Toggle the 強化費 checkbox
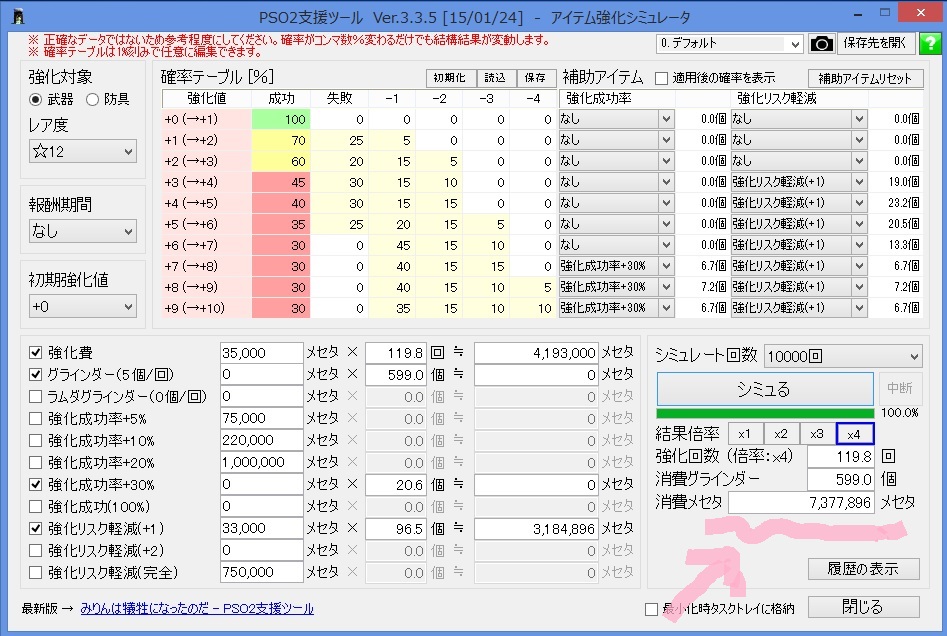947x636 pixels. 36,352
